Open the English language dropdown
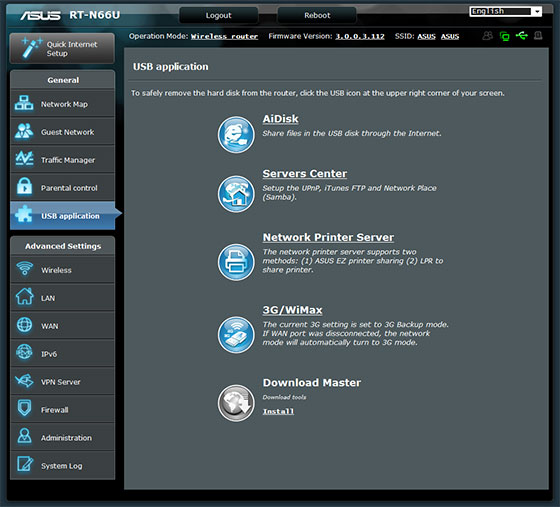 (x=505, y=11)
